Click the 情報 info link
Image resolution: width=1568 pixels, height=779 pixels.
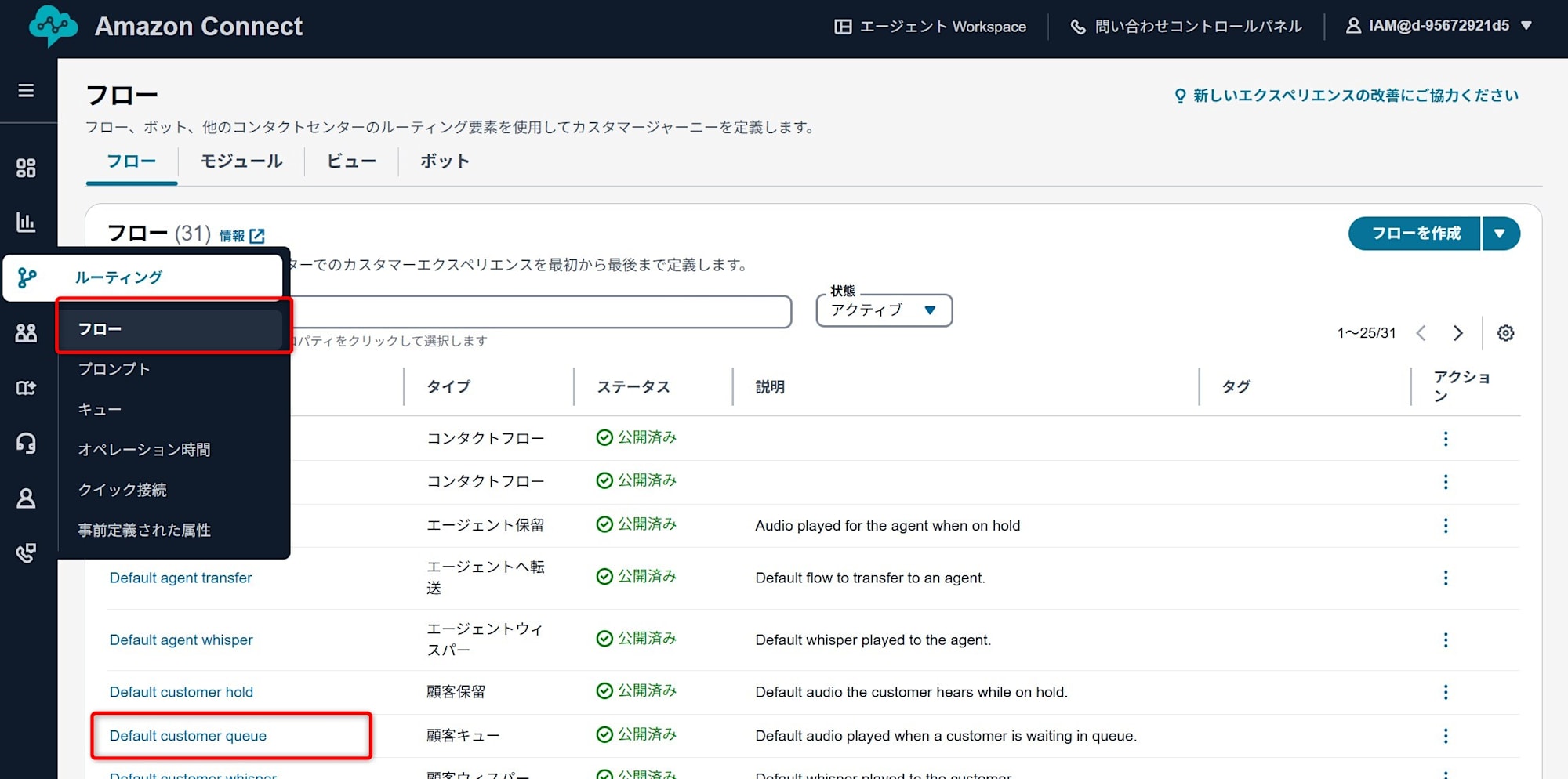pyautogui.click(x=232, y=236)
